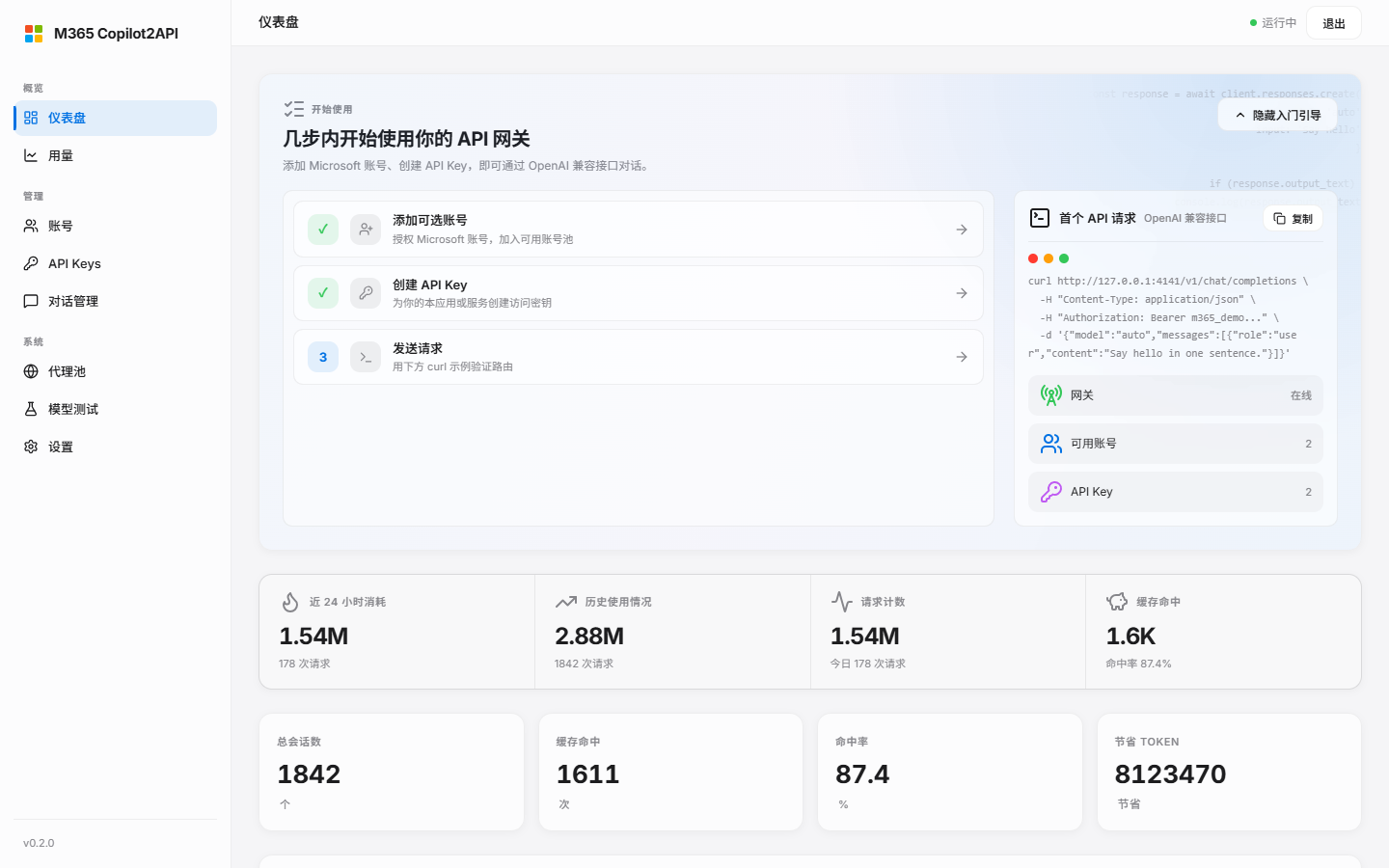
Task: Click the key icon beside 创建 API Key
Action: click(366, 293)
